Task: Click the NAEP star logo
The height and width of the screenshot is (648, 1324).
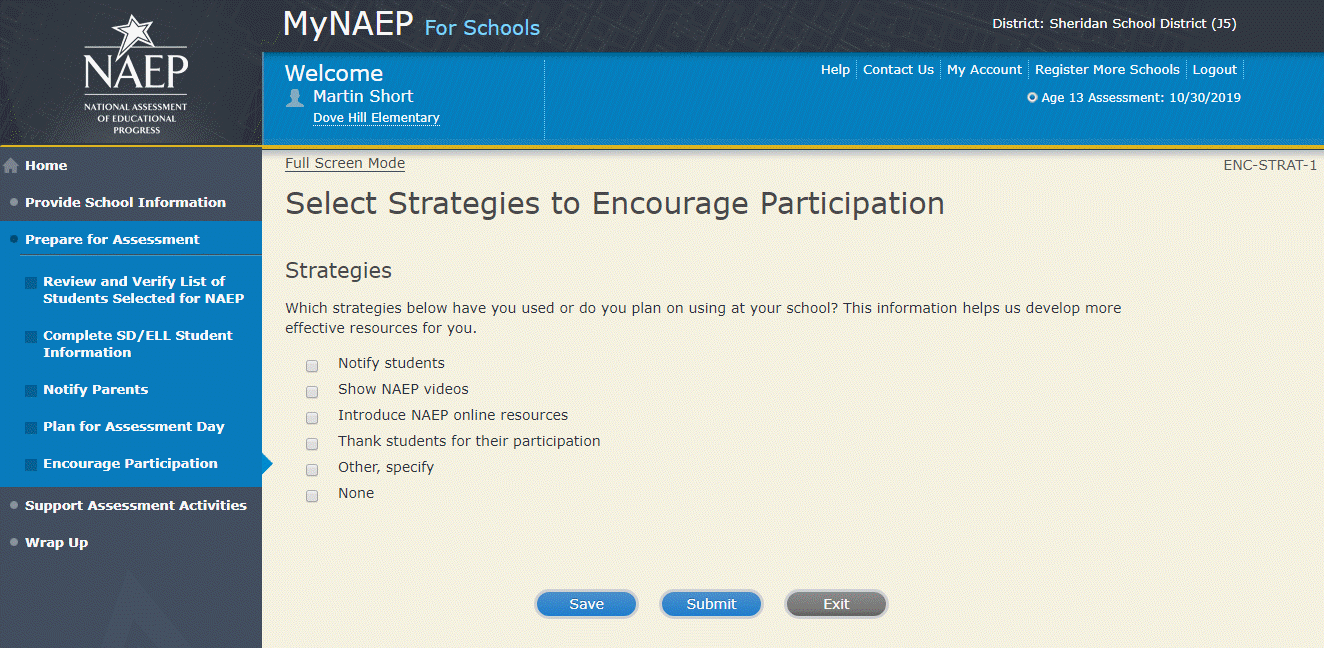Action: pyautogui.click(x=135, y=74)
